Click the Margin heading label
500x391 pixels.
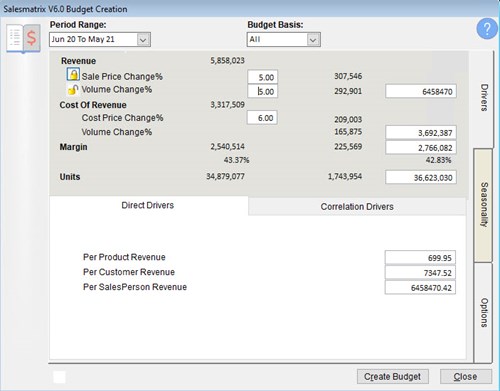tap(73, 147)
